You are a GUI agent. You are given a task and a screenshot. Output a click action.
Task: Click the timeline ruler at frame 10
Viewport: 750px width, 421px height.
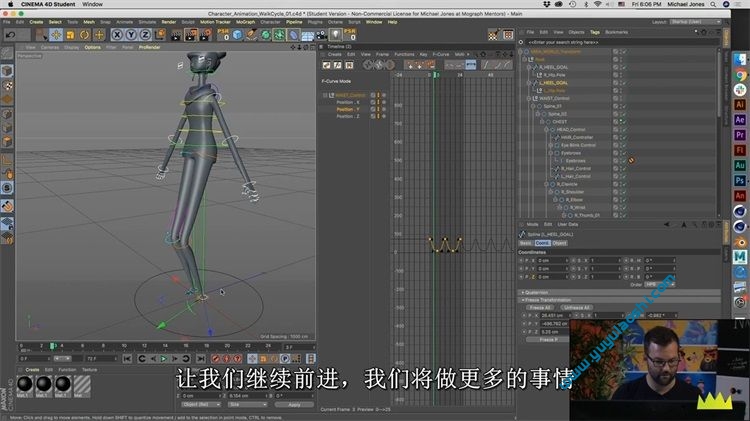click(124, 345)
